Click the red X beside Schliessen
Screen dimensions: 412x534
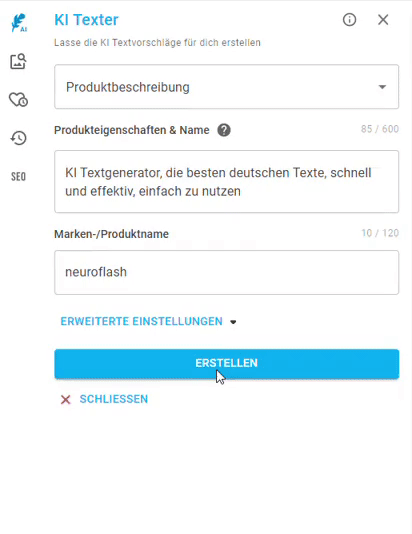[65, 399]
